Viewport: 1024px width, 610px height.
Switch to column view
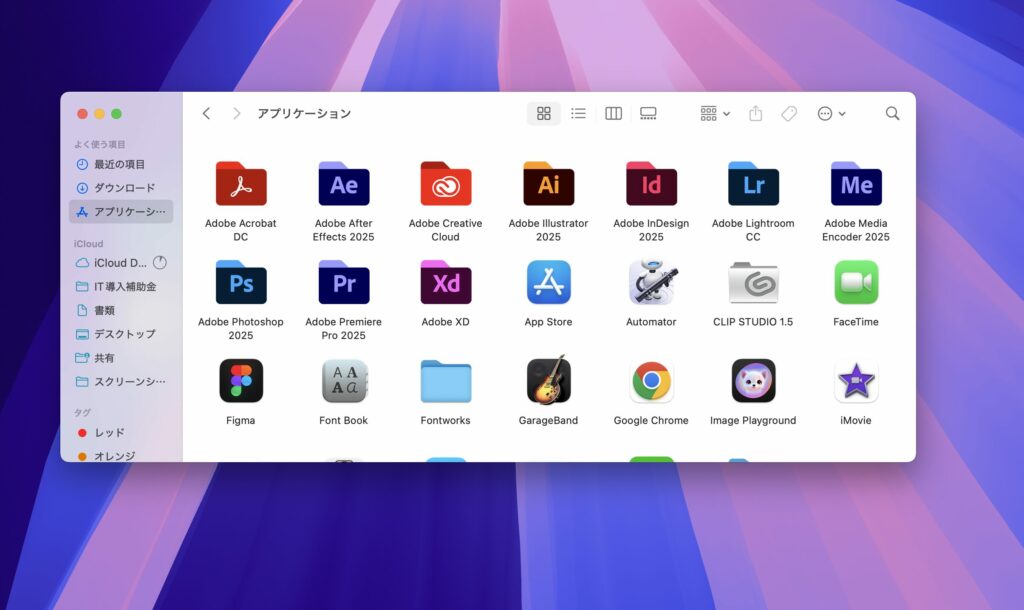tap(613, 114)
